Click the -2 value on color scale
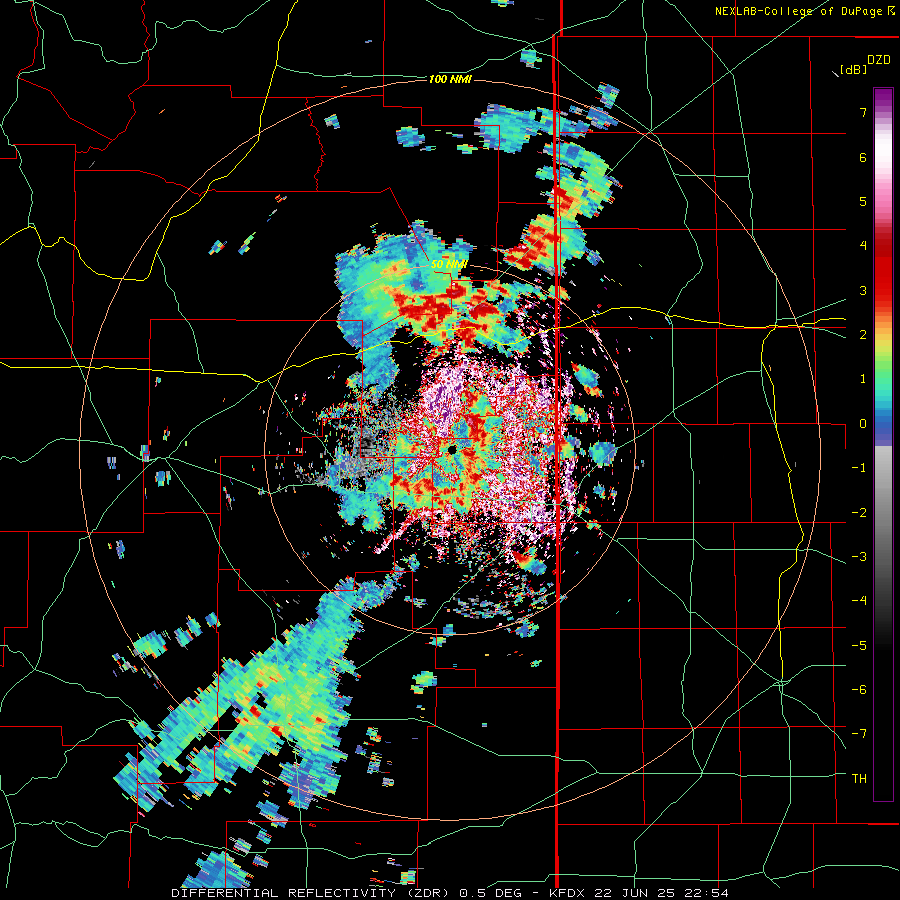The image size is (900, 900). (x=859, y=513)
